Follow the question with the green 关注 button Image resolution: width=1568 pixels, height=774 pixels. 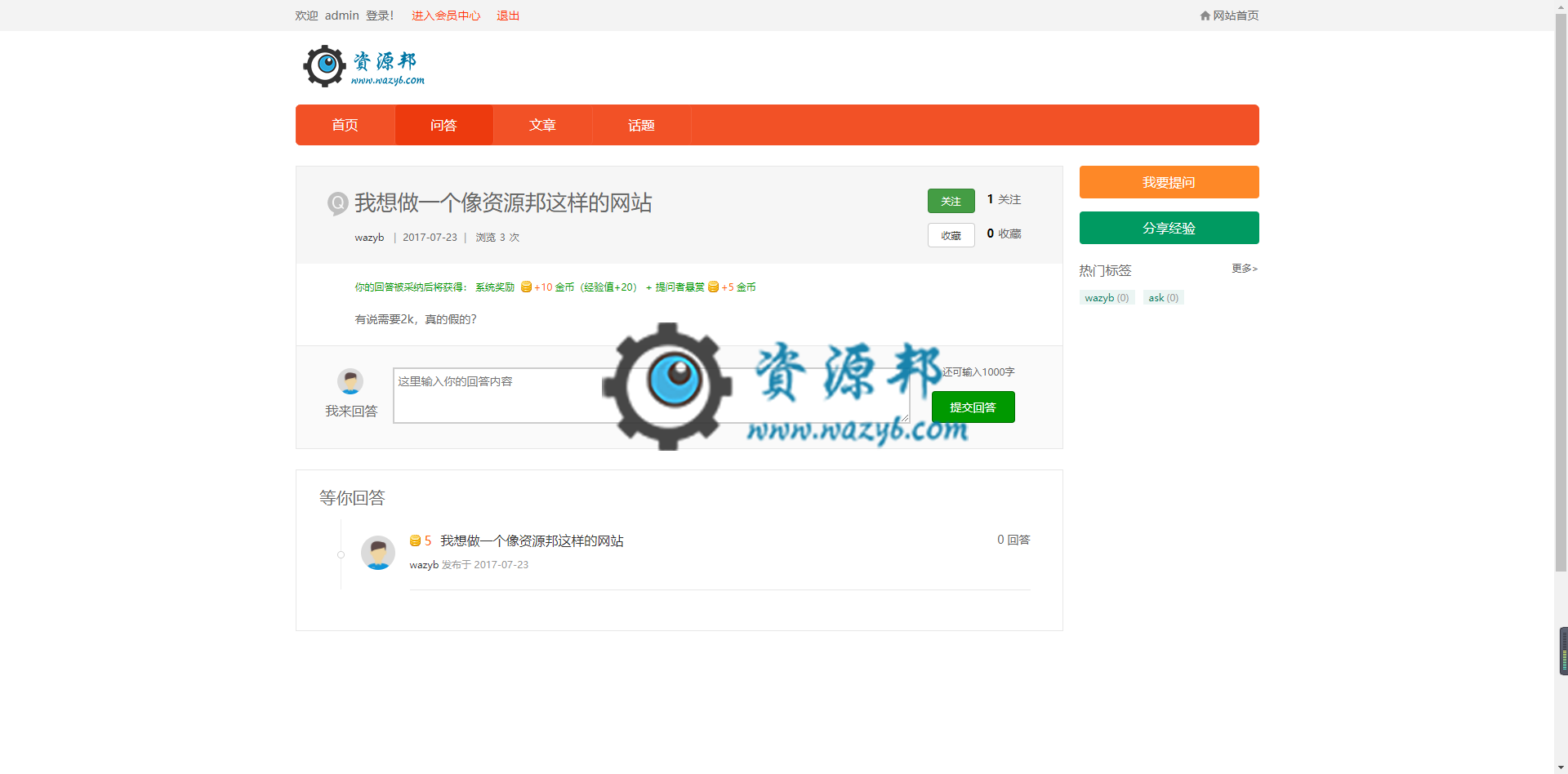coord(951,201)
